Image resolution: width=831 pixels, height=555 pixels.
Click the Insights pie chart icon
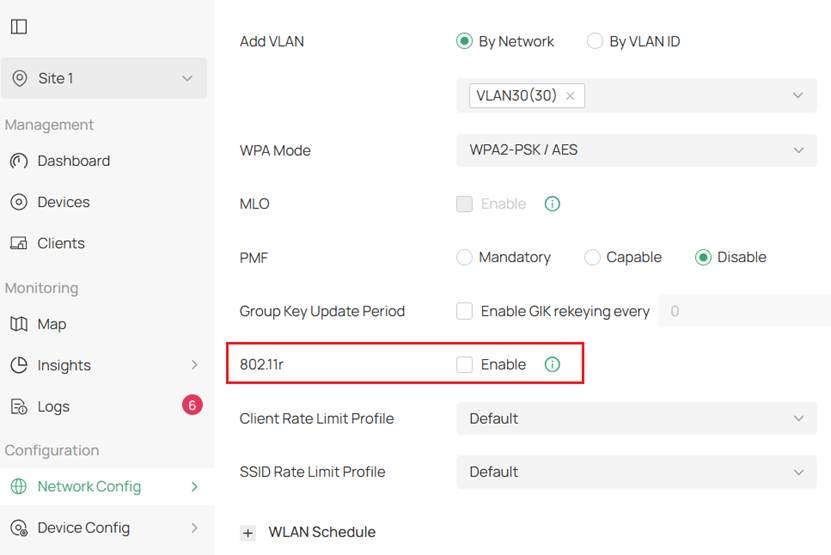[19, 365]
